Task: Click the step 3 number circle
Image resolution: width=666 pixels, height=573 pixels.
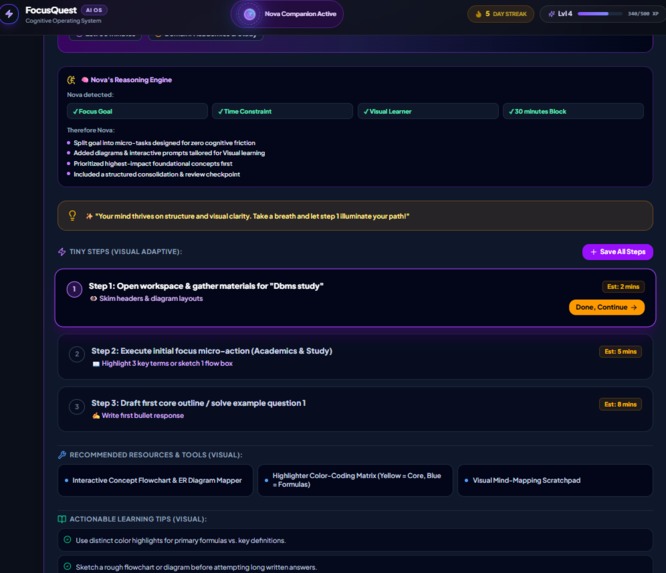Action: point(77,407)
